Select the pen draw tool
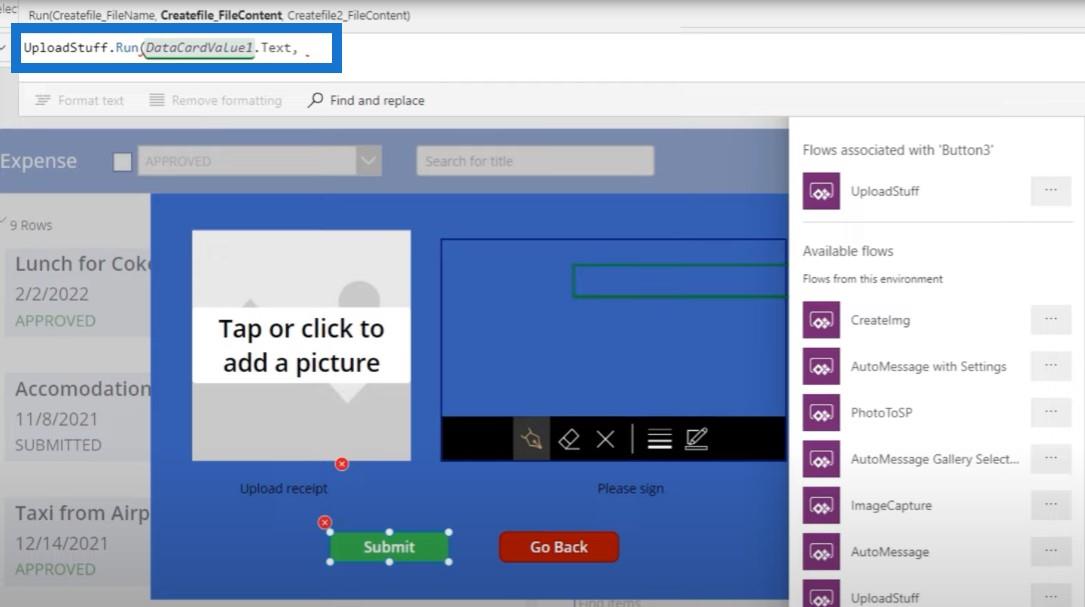The width and height of the screenshot is (1085, 607). pyautogui.click(x=531, y=439)
